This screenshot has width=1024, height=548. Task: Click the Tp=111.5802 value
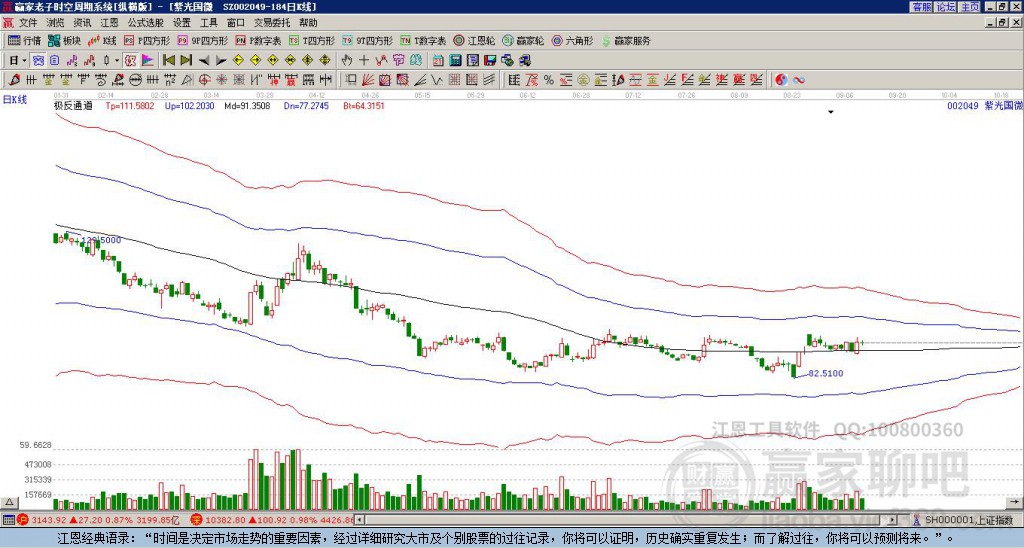click(130, 105)
